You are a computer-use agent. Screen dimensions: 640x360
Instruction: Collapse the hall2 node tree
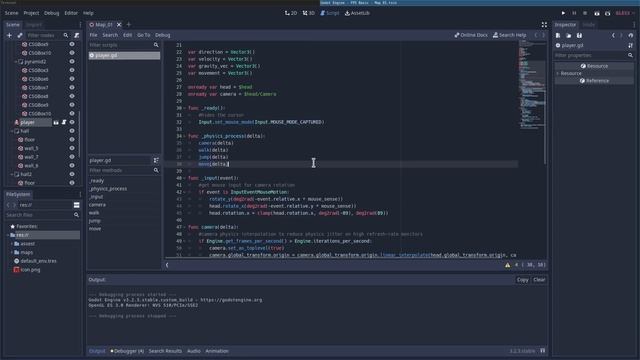(x=12, y=174)
